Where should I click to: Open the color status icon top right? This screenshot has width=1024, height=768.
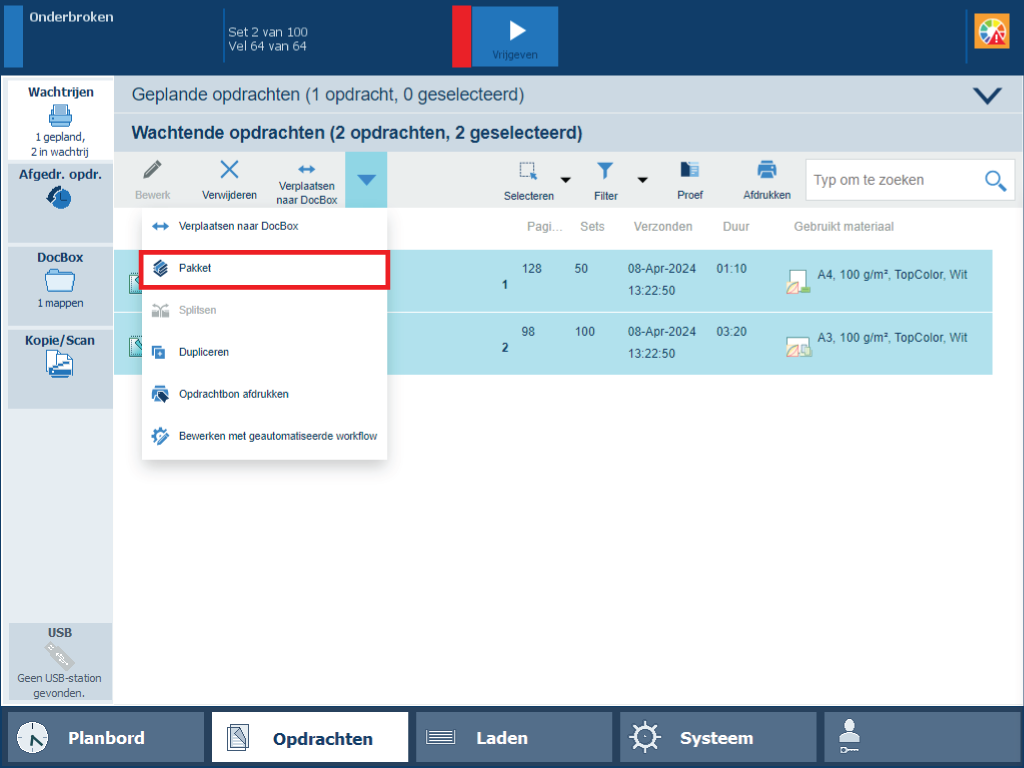[991, 31]
